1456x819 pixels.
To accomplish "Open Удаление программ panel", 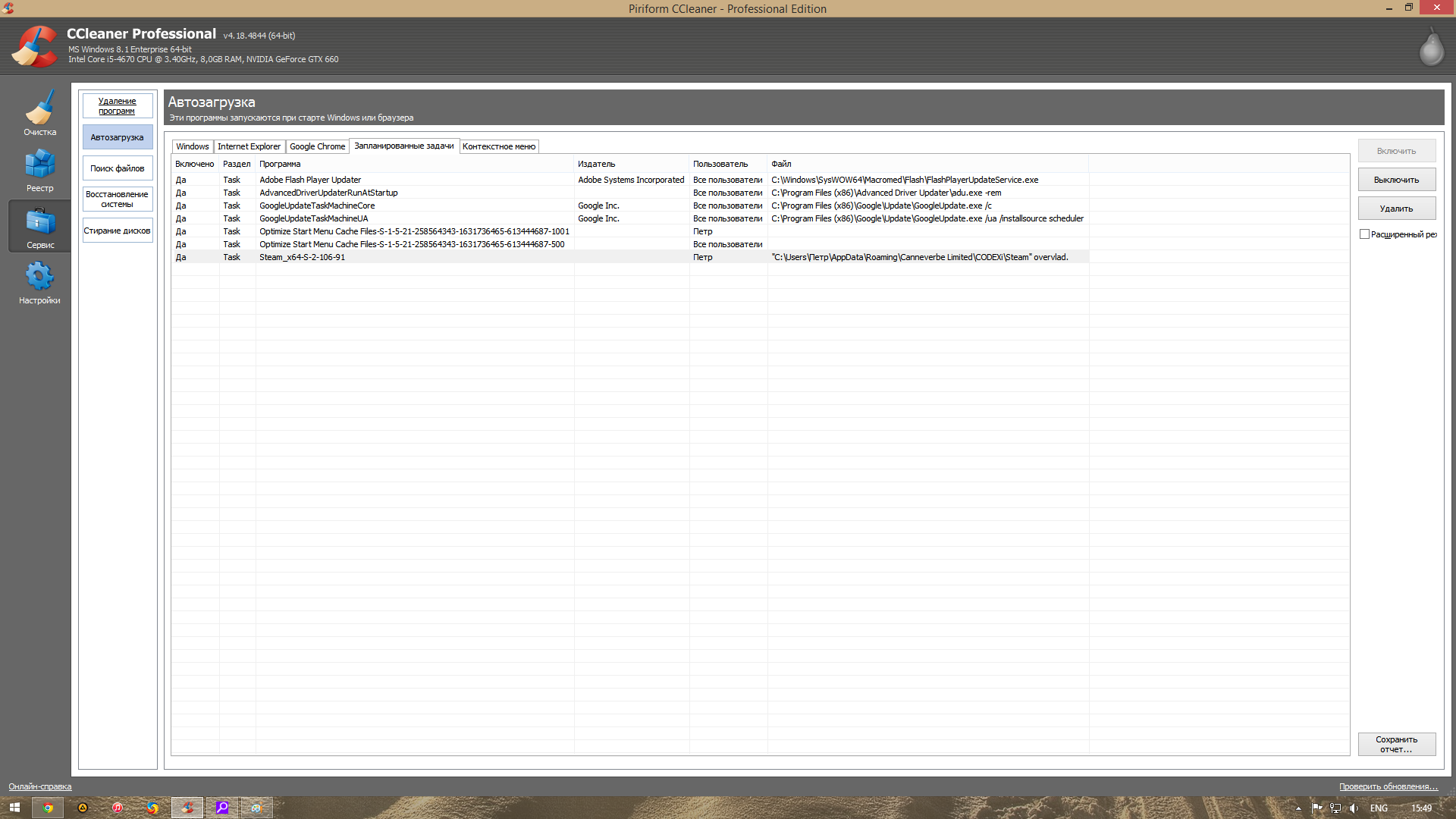I will (x=117, y=105).
